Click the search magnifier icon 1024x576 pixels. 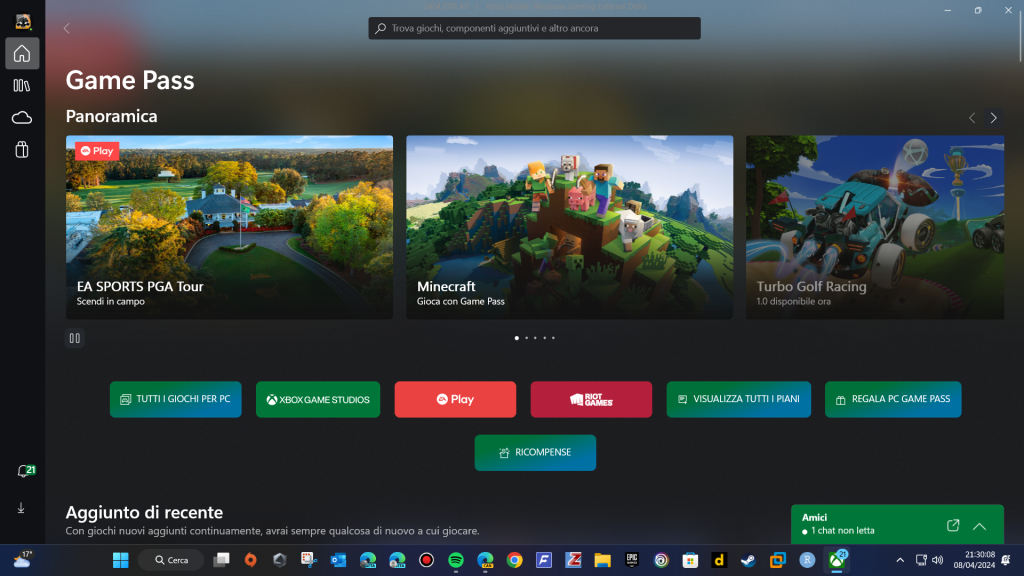[x=381, y=28]
